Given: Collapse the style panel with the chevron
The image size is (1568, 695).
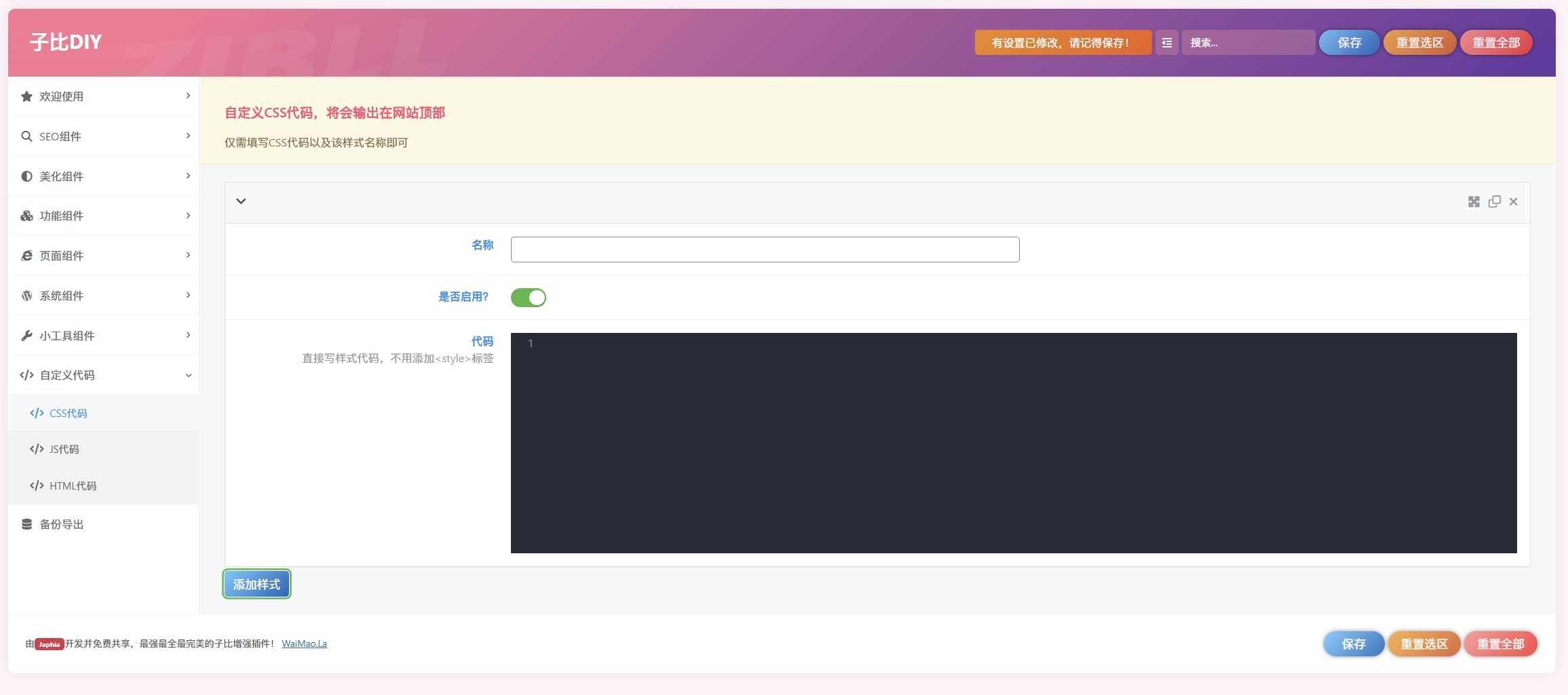Looking at the screenshot, I should coord(241,201).
